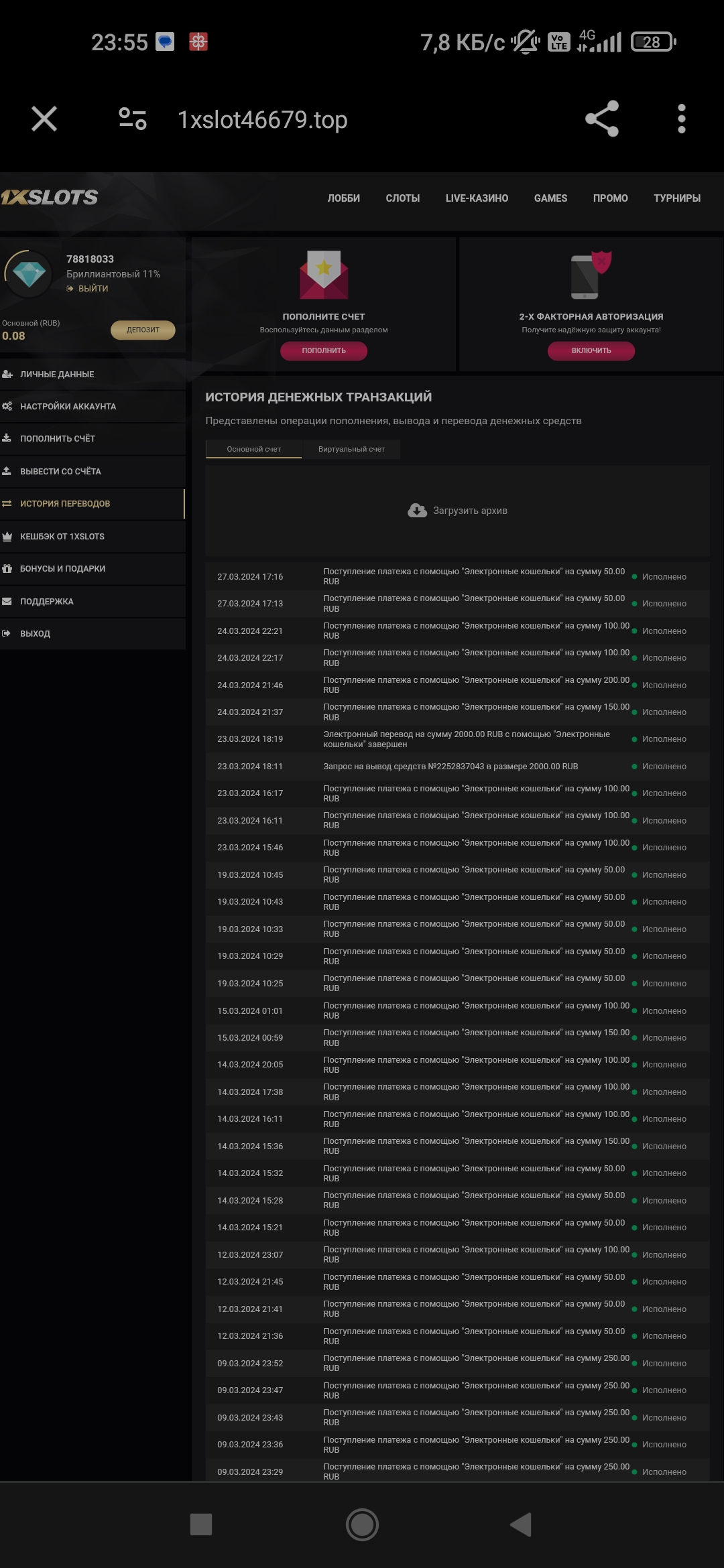Click the ВКЛЮЧИТЬ two-factor button

591,350
